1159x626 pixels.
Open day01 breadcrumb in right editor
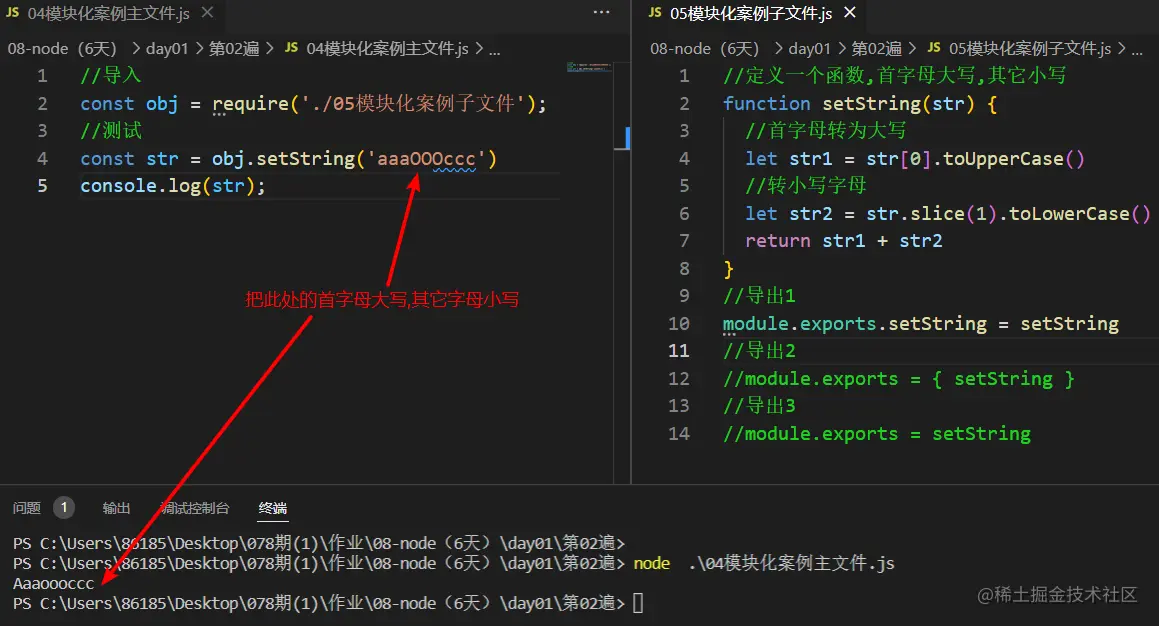[809, 49]
